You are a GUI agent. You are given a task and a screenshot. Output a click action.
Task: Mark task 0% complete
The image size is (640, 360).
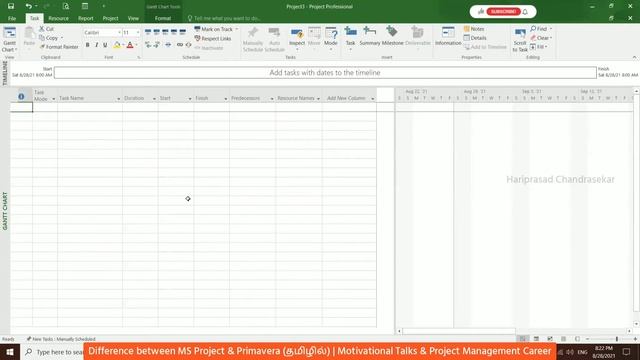tap(148, 32)
